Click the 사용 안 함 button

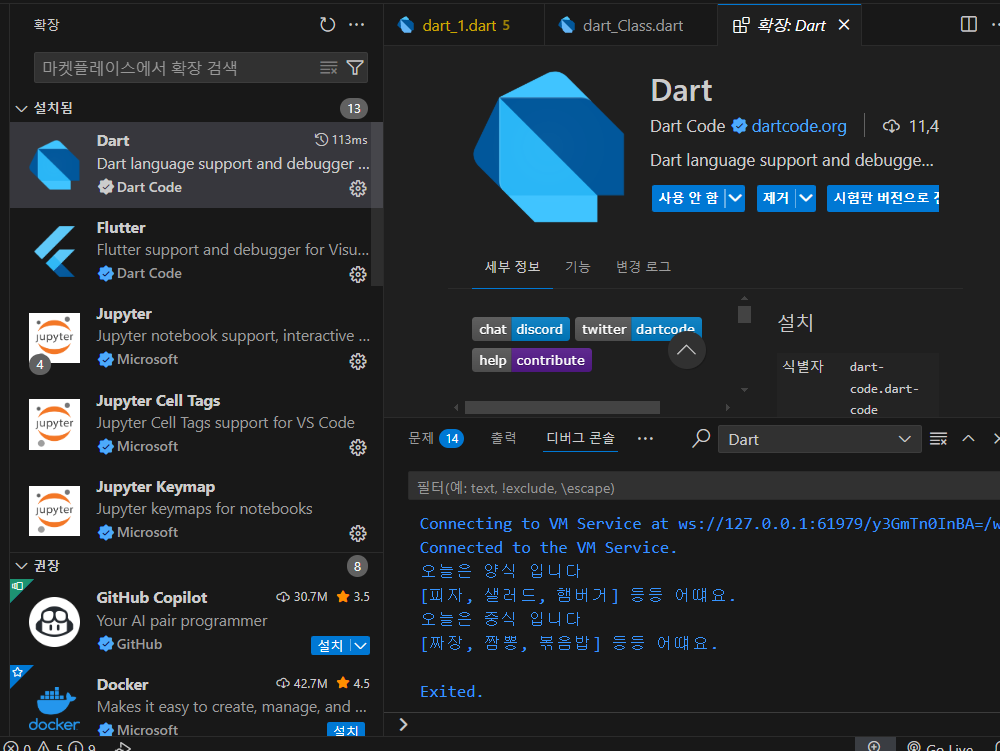pos(689,198)
